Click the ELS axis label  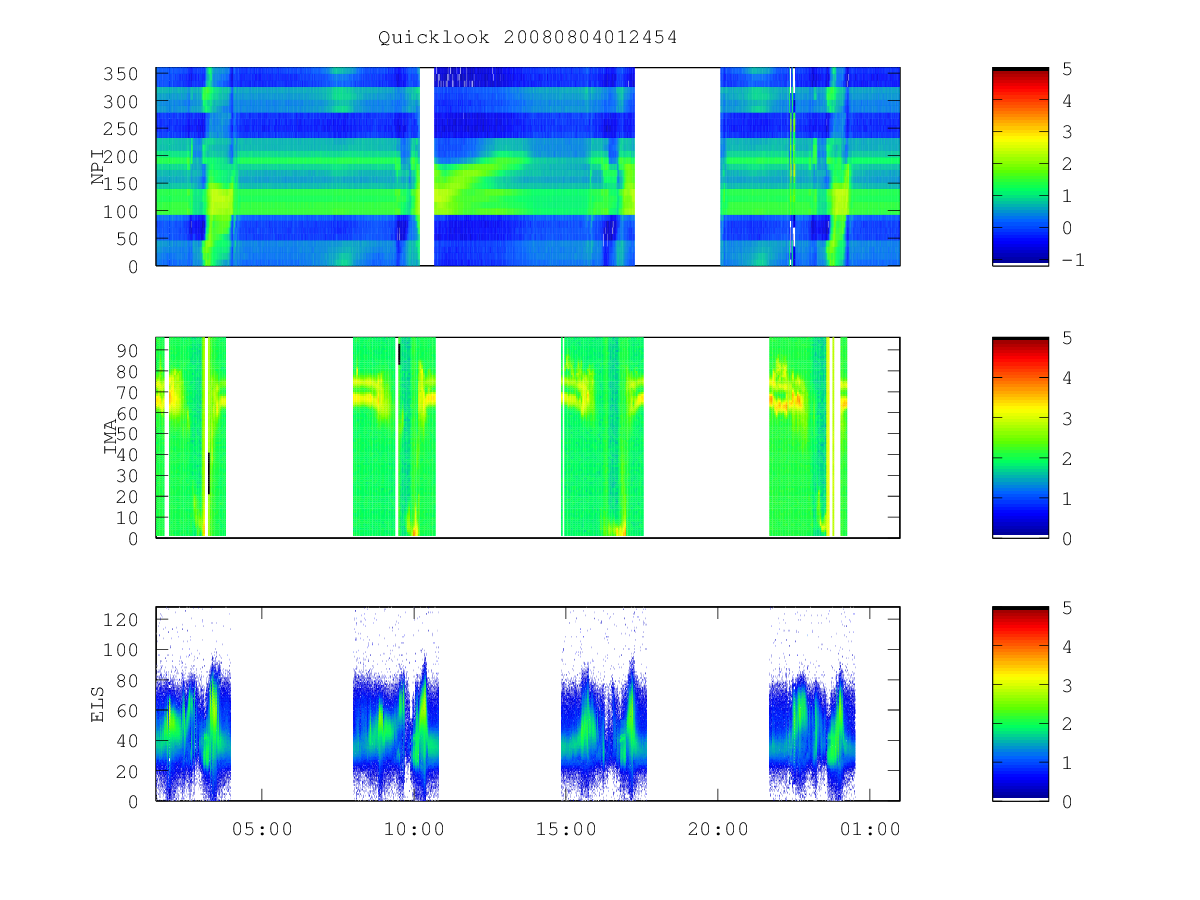(99, 704)
